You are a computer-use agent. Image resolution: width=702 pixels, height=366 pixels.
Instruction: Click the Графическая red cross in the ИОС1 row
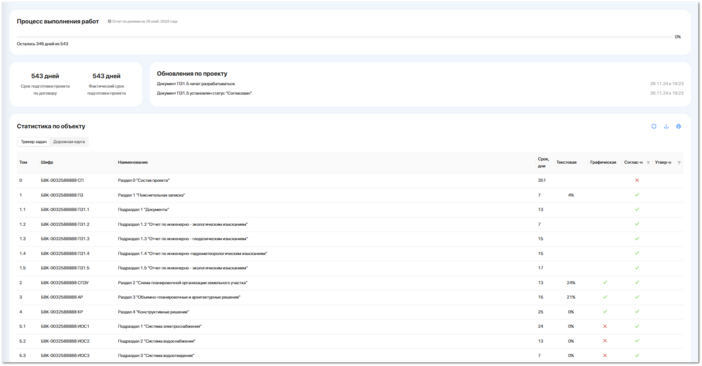pyautogui.click(x=605, y=326)
